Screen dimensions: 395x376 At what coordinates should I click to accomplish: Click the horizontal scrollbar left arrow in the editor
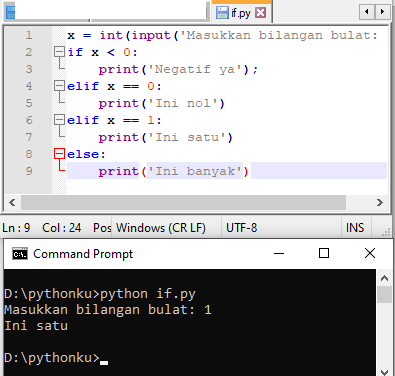pyautogui.click(x=12, y=202)
